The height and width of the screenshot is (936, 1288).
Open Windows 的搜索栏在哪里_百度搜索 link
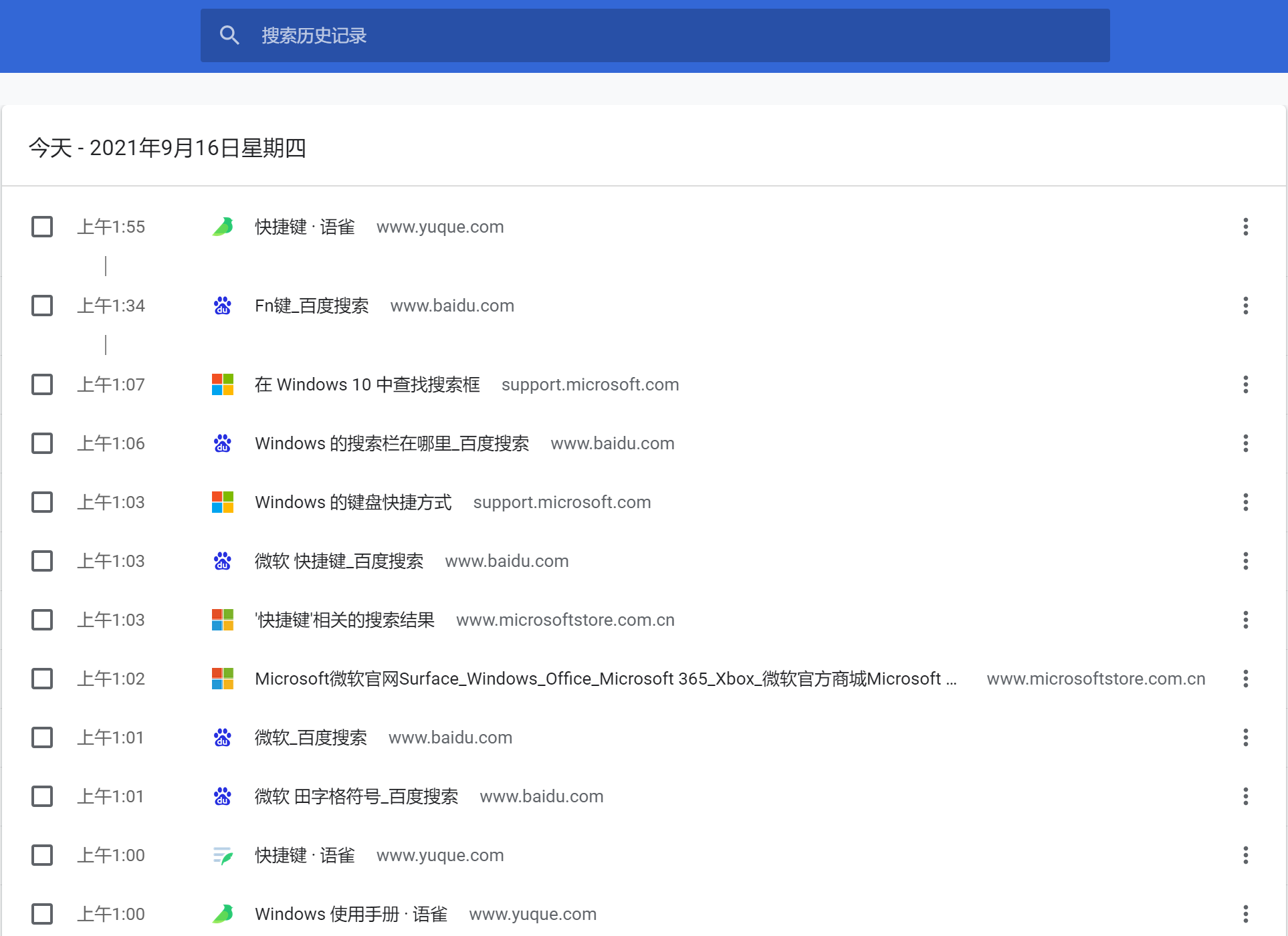(392, 443)
